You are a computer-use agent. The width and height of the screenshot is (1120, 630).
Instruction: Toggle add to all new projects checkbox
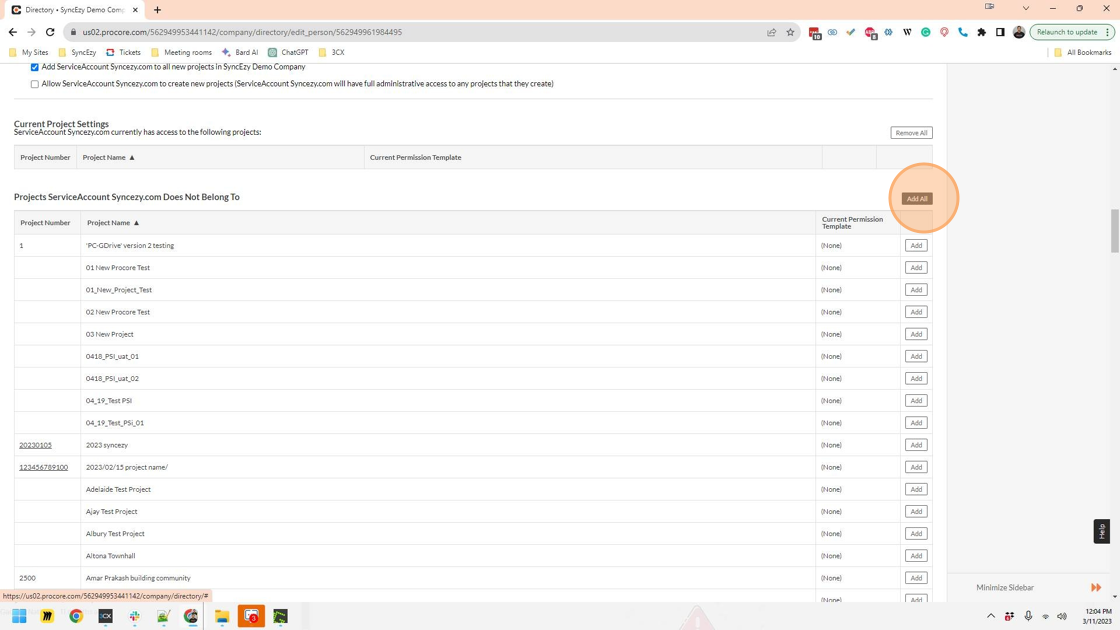point(34,67)
